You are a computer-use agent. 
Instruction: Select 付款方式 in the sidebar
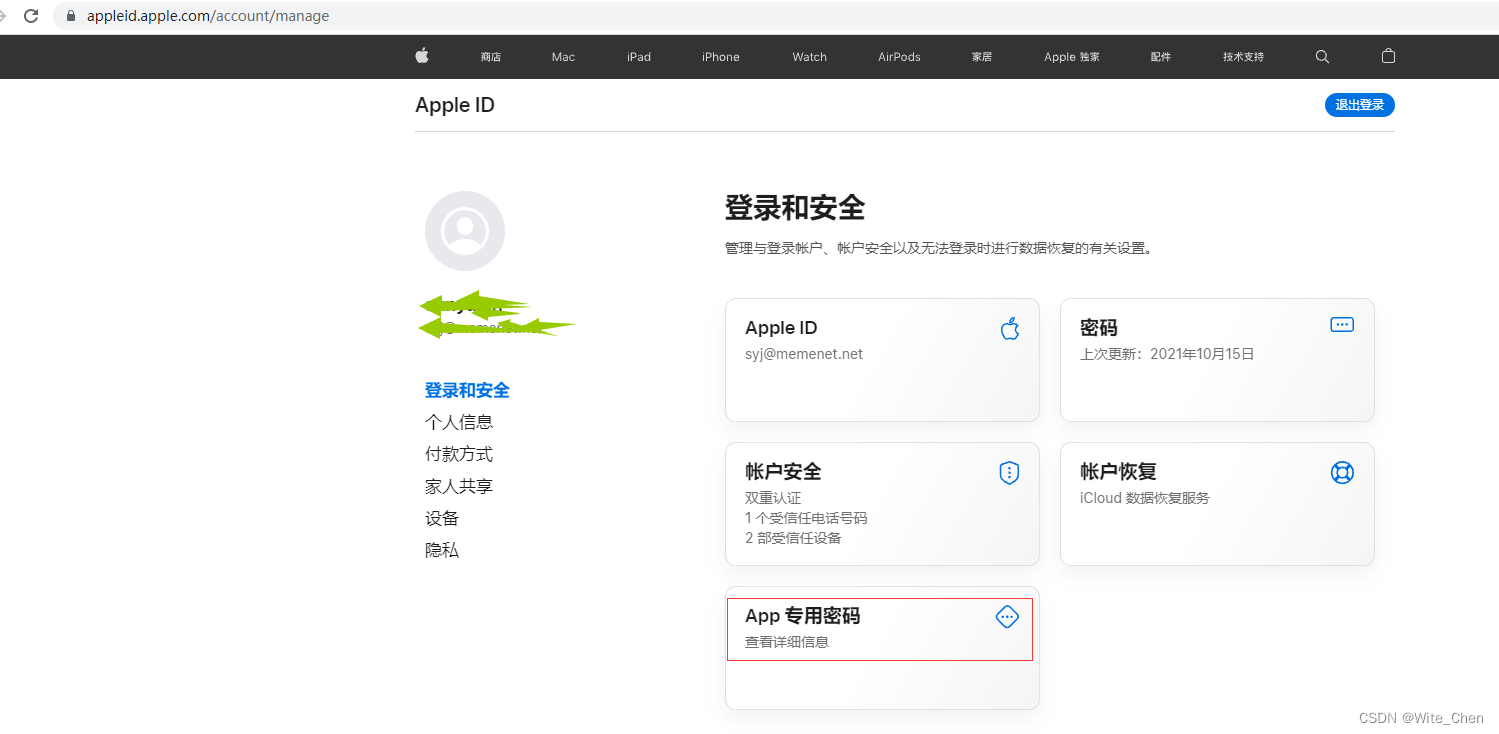point(459,454)
